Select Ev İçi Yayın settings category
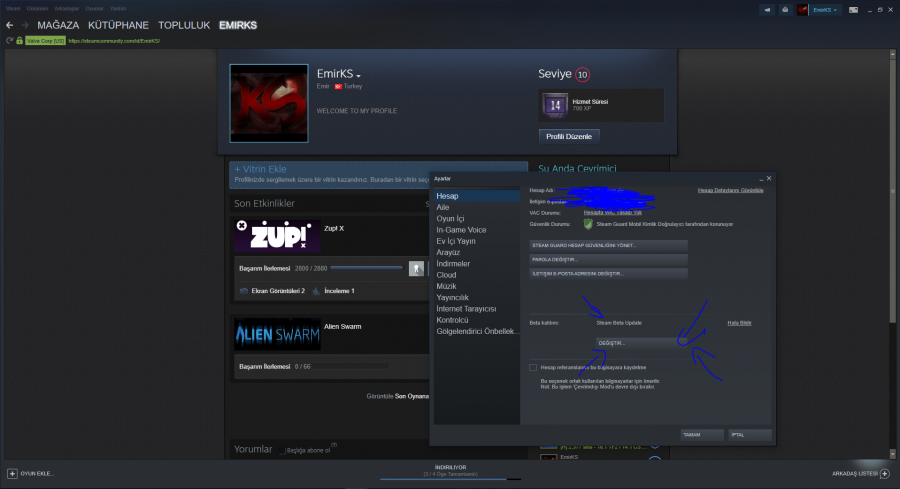The width and height of the screenshot is (900, 489). 477,241
